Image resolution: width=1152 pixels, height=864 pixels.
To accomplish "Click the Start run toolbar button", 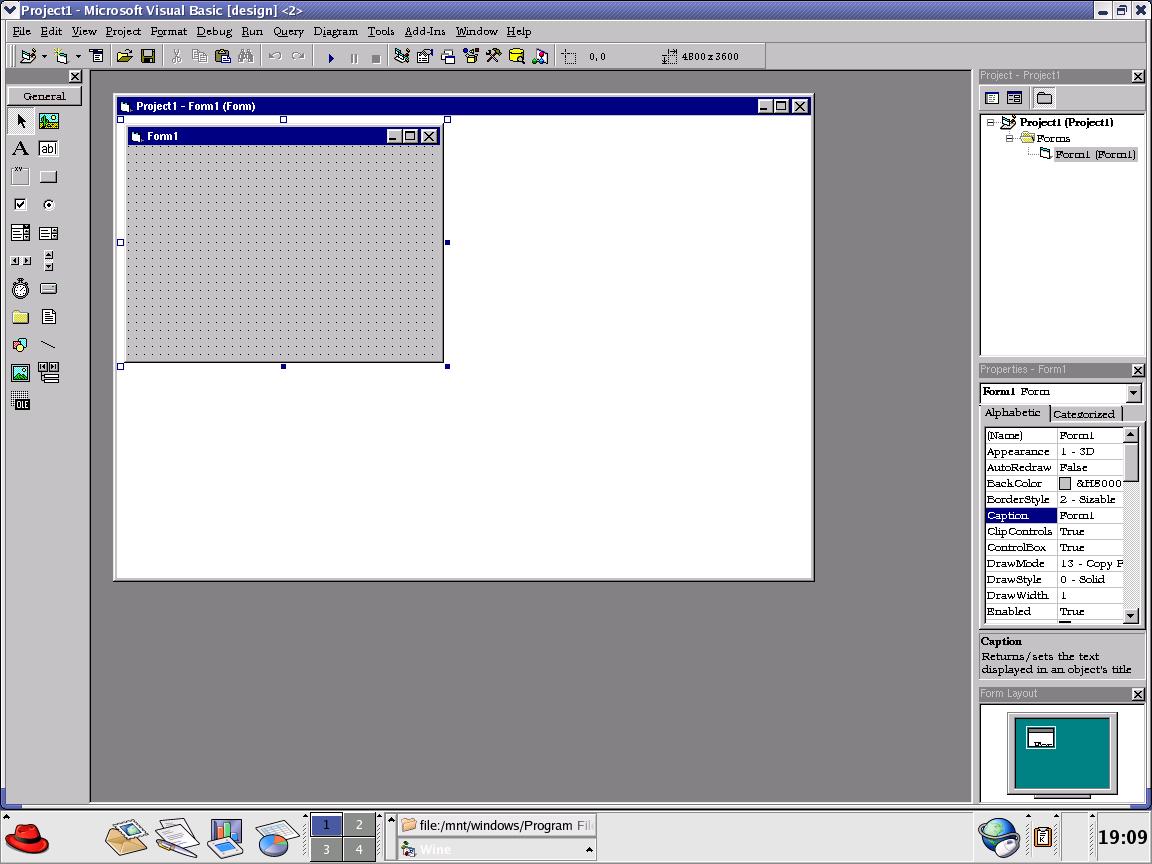I will point(331,57).
